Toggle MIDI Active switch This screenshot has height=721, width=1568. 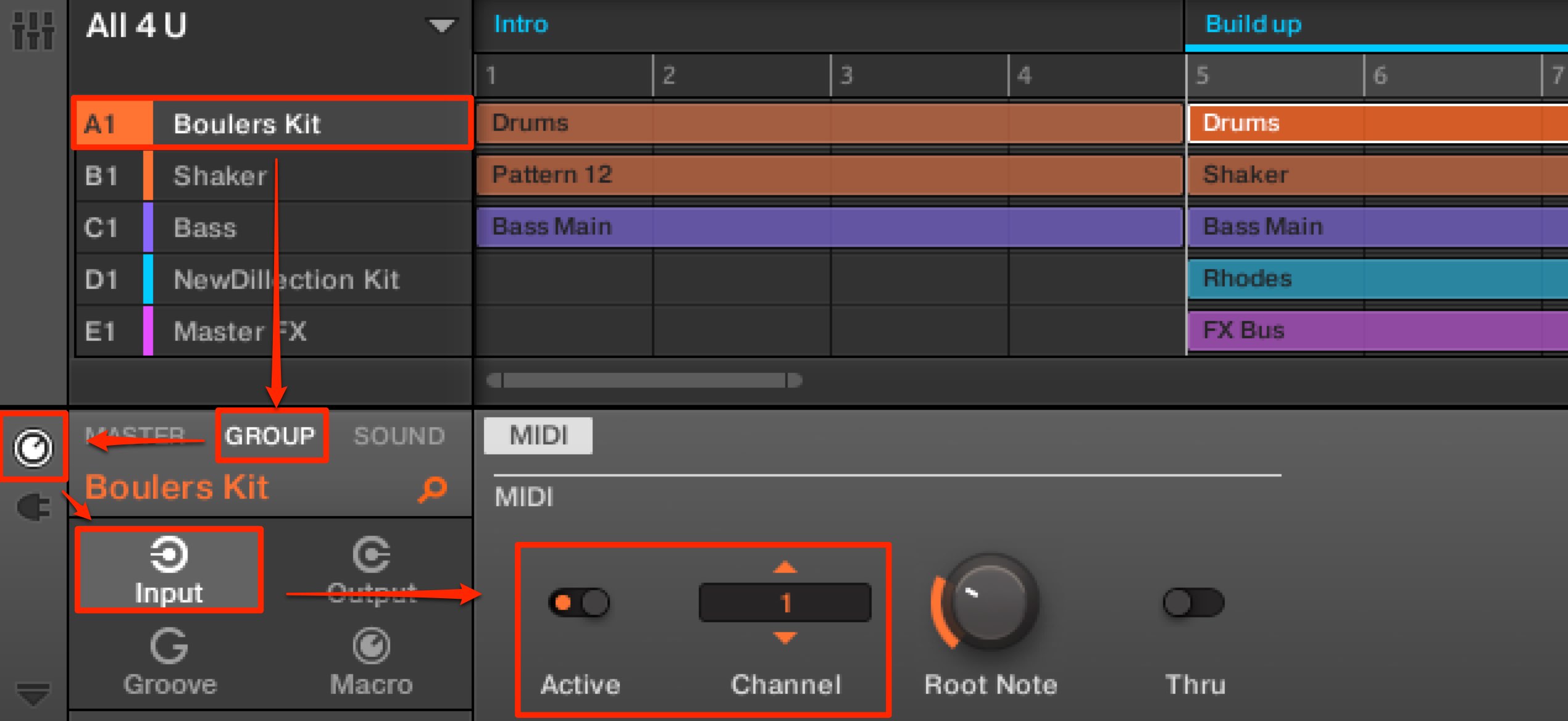(x=579, y=602)
